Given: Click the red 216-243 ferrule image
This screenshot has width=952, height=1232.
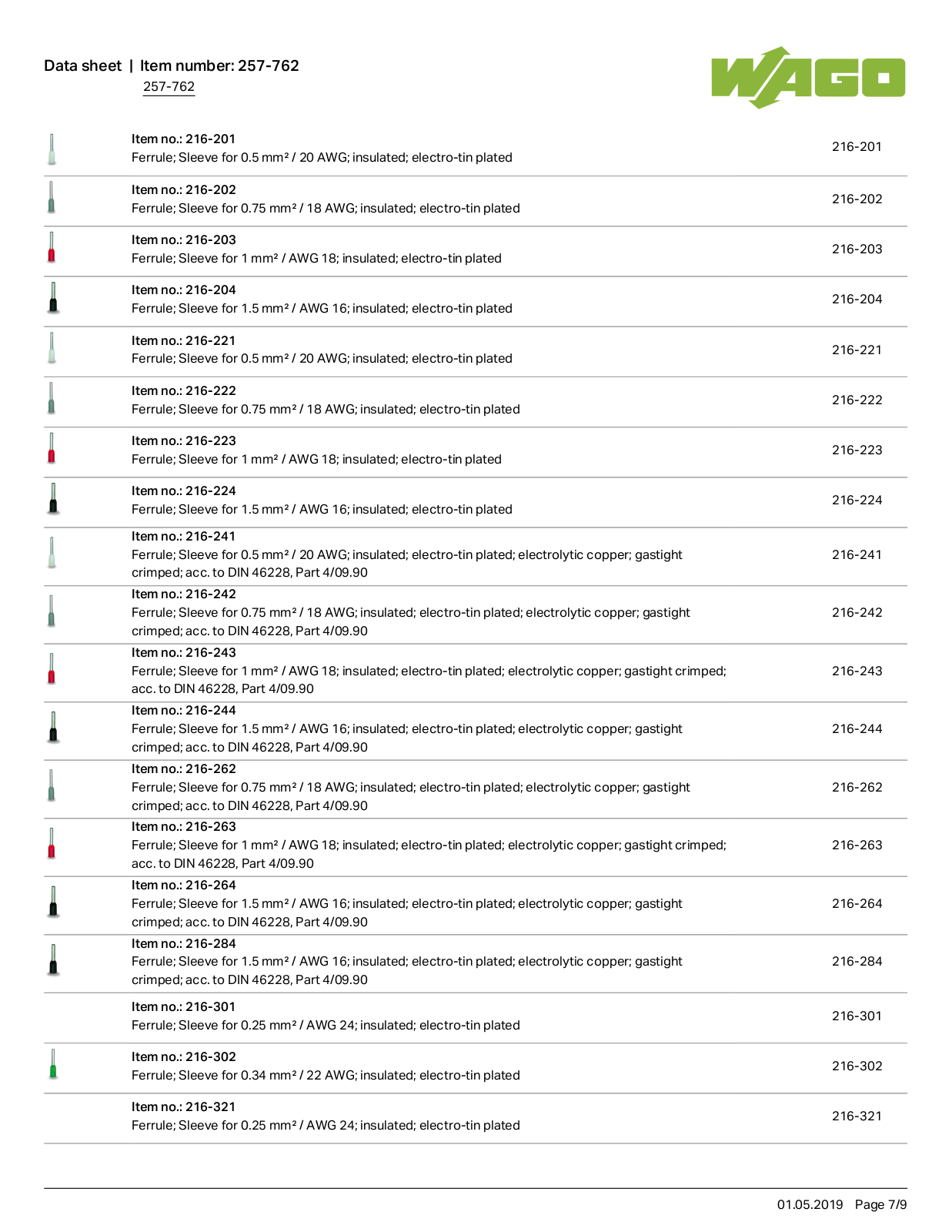Looking at the screenshot, I should pyautogui.click(x=52, y=668).
